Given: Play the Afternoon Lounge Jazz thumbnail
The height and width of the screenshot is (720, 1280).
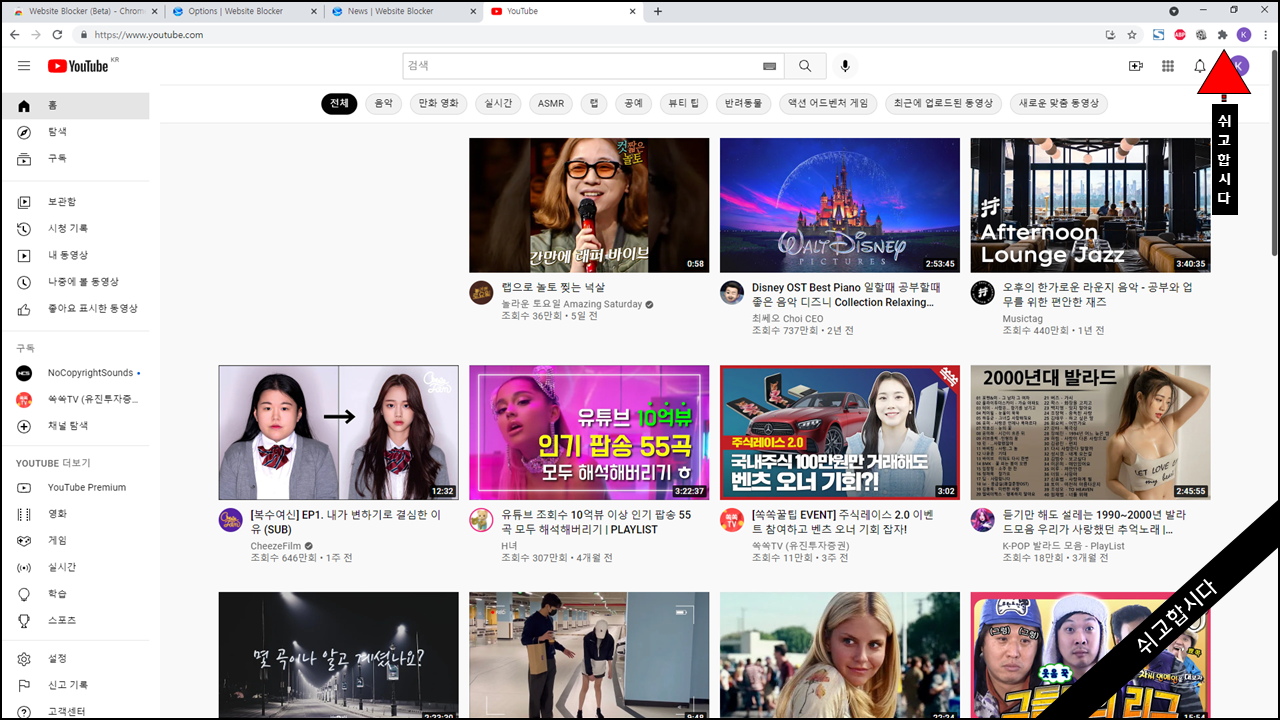Looking at the screenshot, I should pos(1090,205).
